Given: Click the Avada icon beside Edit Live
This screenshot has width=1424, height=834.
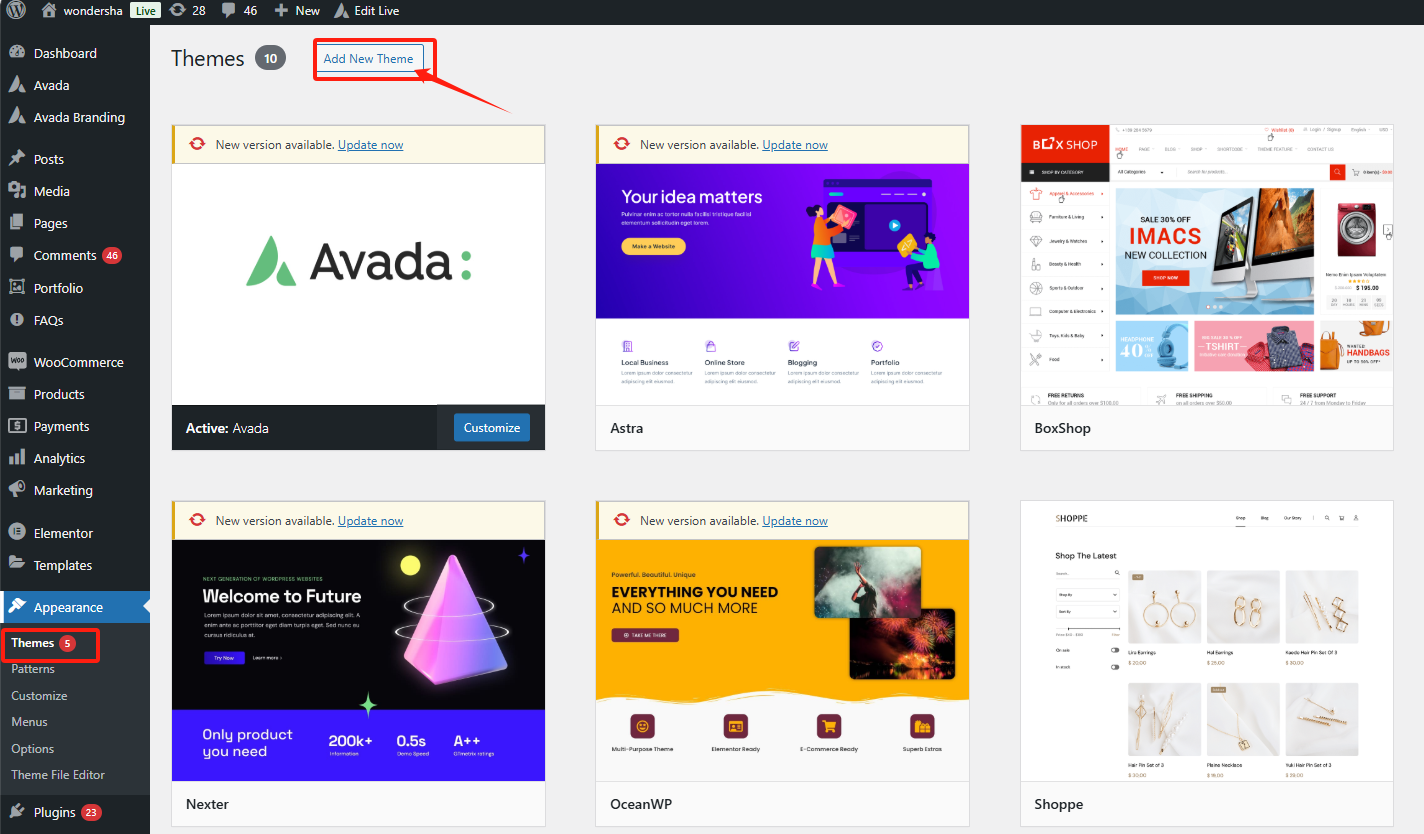Looking at the screenshot, I should tap(341, 11).
